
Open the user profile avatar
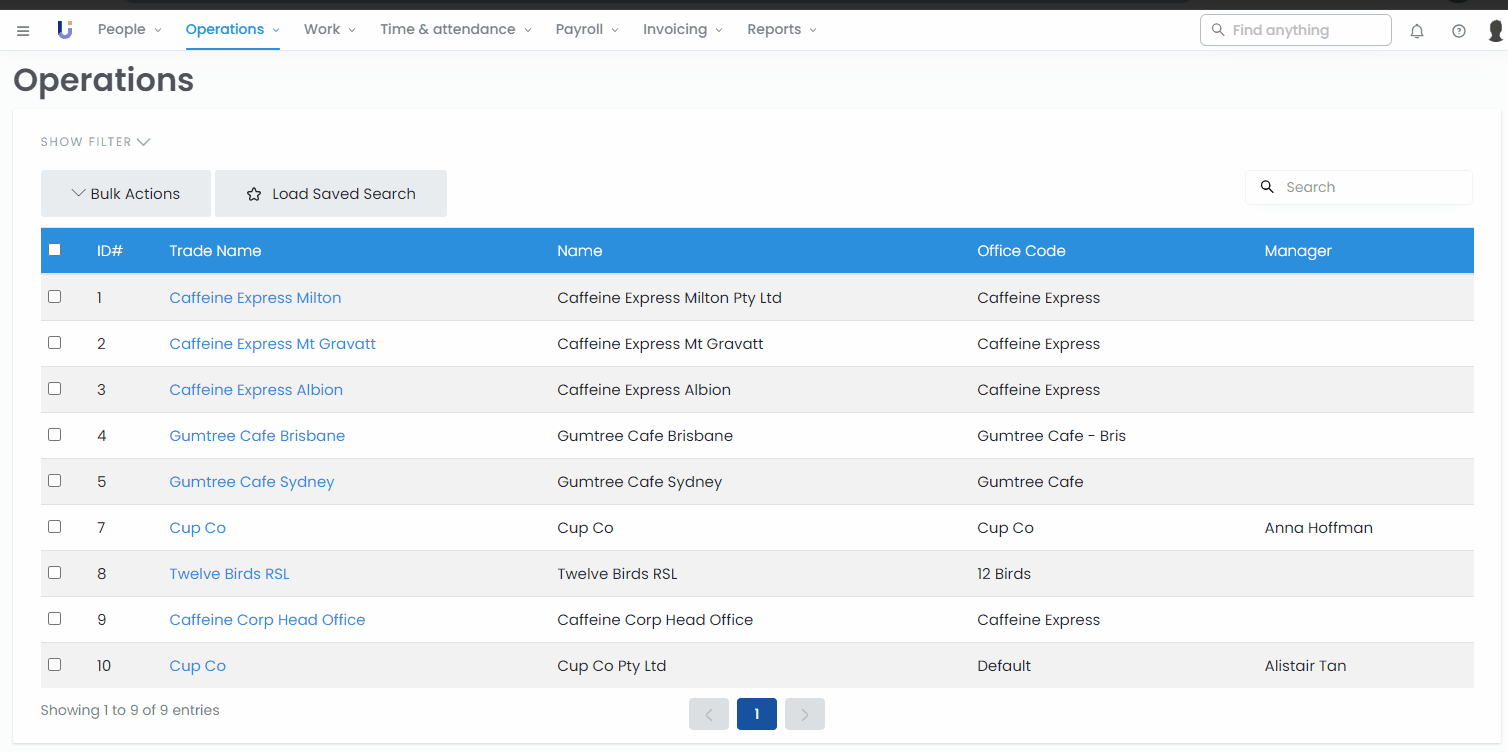coord(1495,31)
